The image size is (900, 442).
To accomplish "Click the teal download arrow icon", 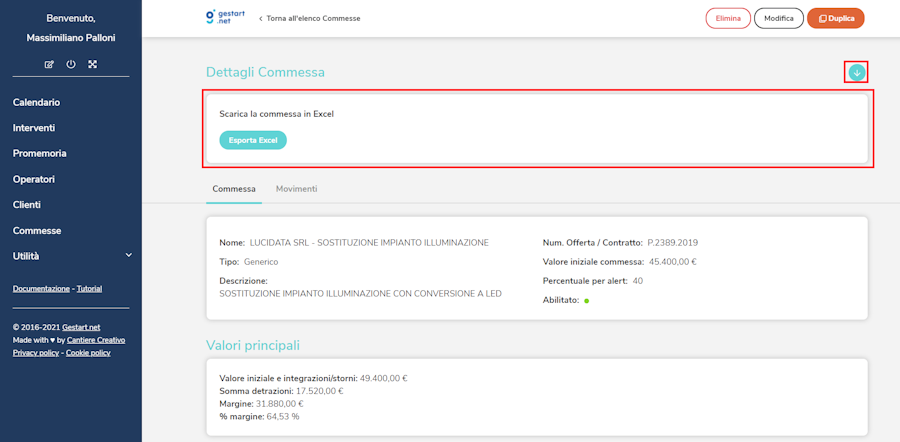I will 856,72.
